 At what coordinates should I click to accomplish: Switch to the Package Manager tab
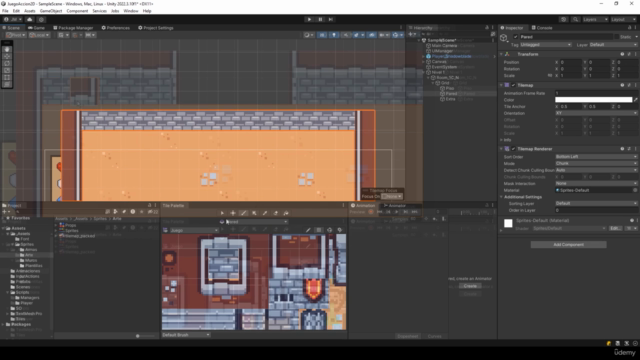73,28
